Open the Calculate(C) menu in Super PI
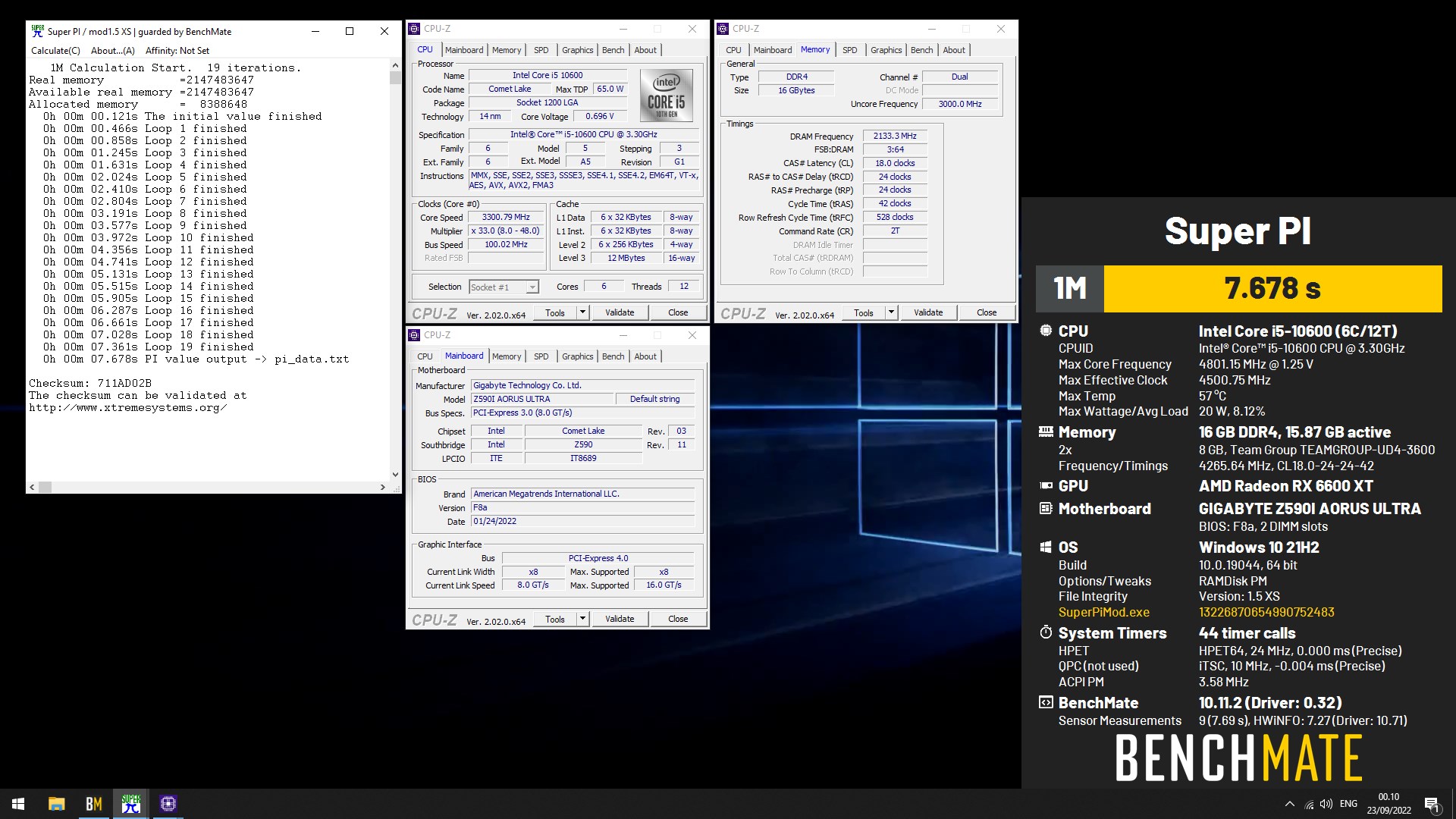1456x819 pixels. coord(55,51)
